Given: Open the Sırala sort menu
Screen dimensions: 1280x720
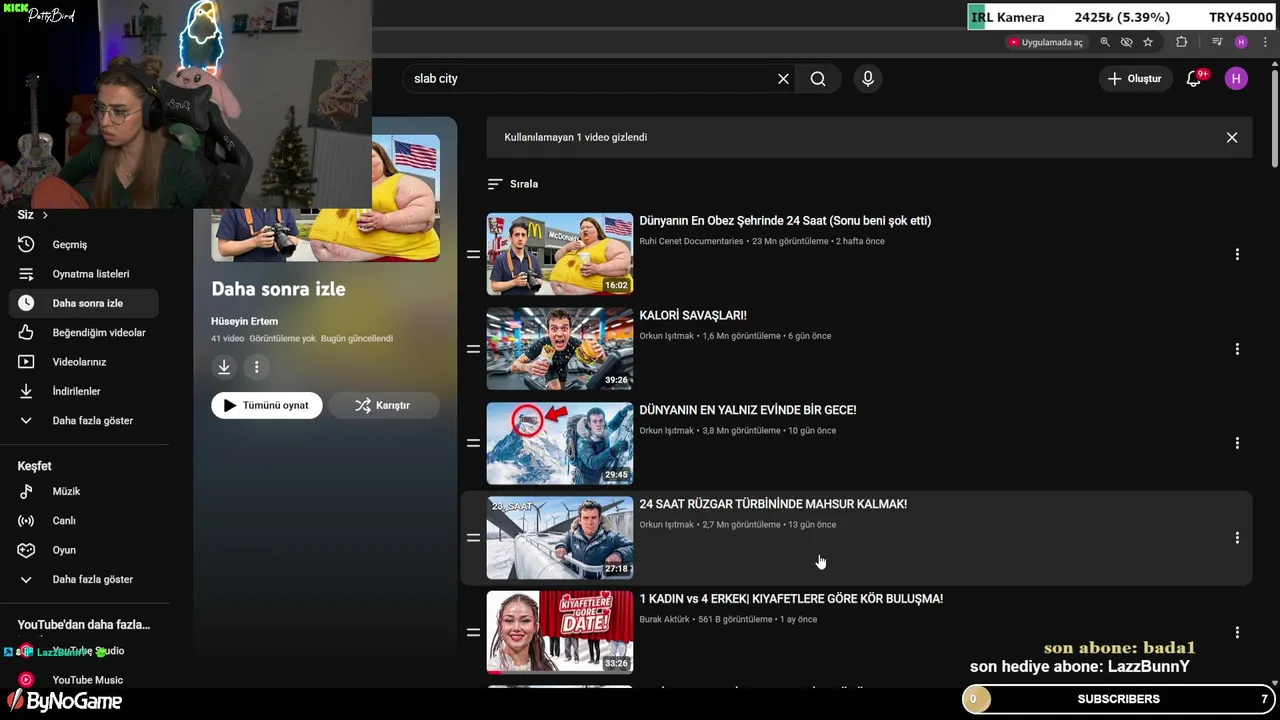Looking at the screenshot, I should 513,184.
